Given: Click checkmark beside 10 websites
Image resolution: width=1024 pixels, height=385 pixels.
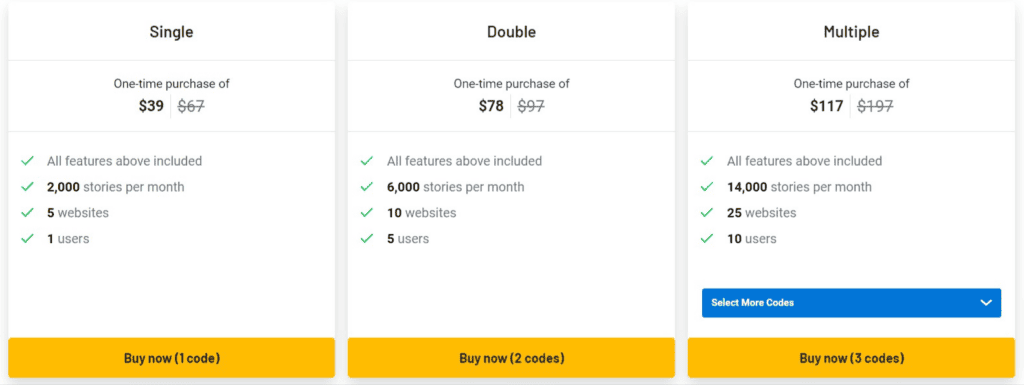Looking at the screenshot, I should point(367,213).
